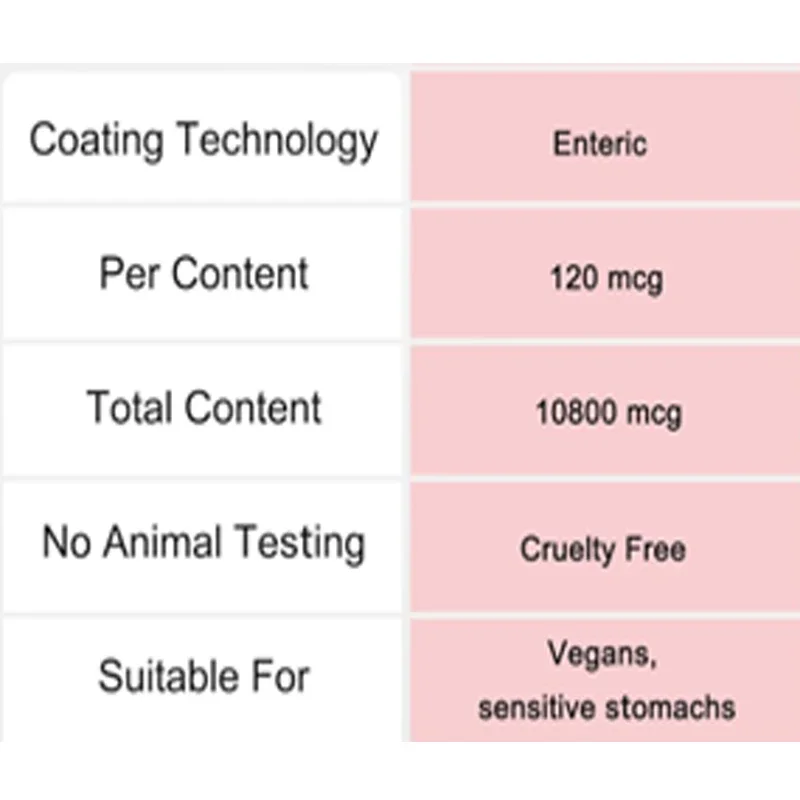Click the Per Content label
Image resolution: width=800 pixels, height=800 pixels.
point(204,273)
